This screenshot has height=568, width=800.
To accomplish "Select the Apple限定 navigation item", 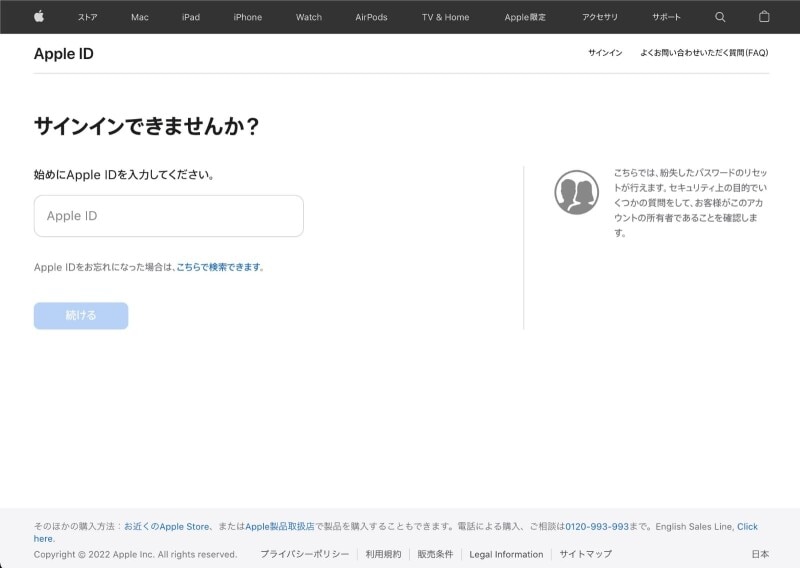I will point(525,17).
